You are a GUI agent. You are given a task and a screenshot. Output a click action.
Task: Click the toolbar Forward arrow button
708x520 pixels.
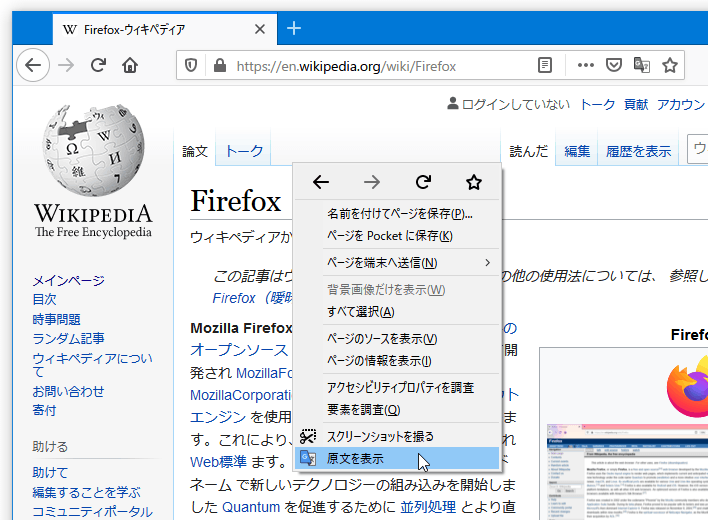click(66, 65)
